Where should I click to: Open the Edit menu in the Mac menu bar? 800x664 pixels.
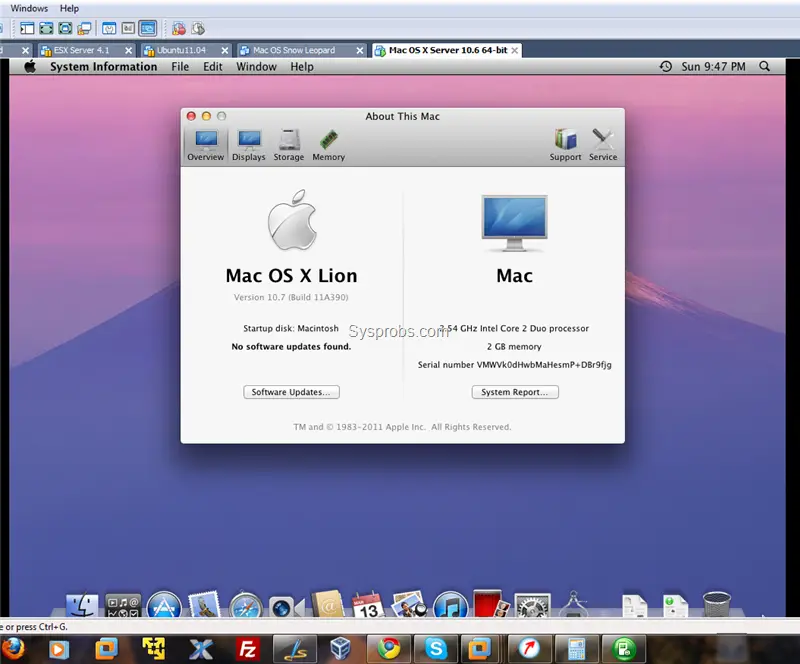(x=213, y=67)
